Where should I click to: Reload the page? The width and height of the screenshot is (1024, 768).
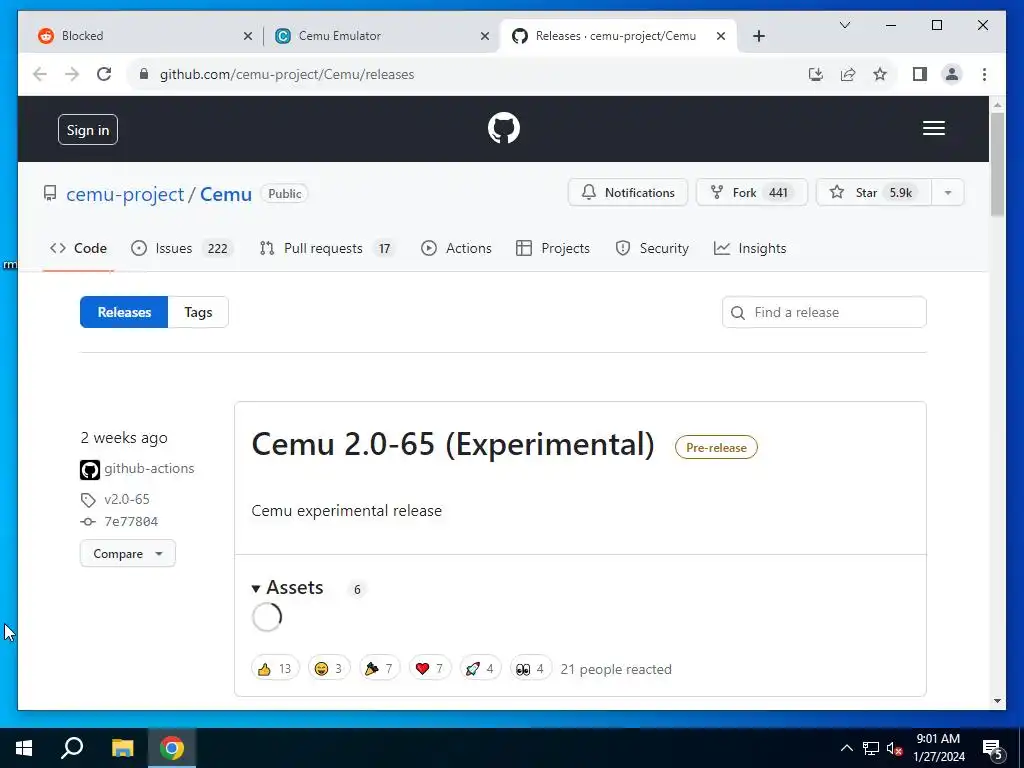104,74
